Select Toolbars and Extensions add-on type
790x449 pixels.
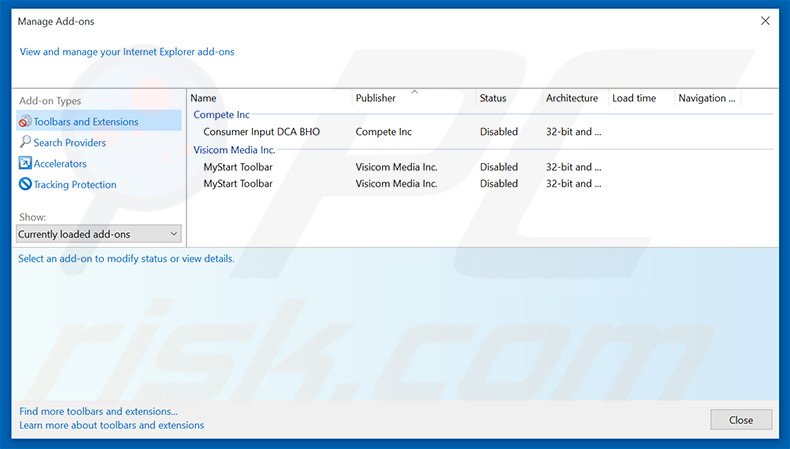pos(99,121)
